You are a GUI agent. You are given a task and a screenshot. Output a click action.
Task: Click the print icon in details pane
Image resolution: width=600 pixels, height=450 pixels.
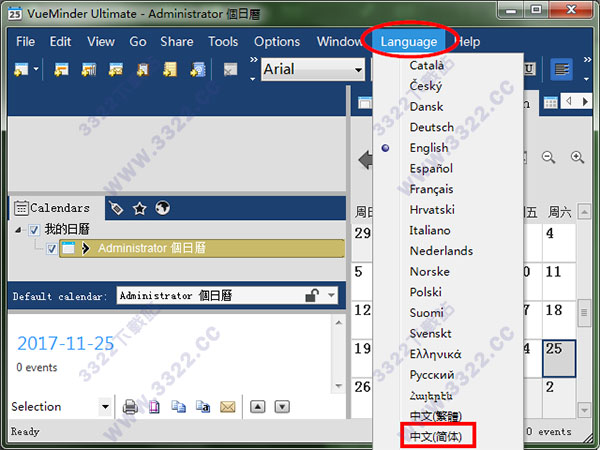130,407
